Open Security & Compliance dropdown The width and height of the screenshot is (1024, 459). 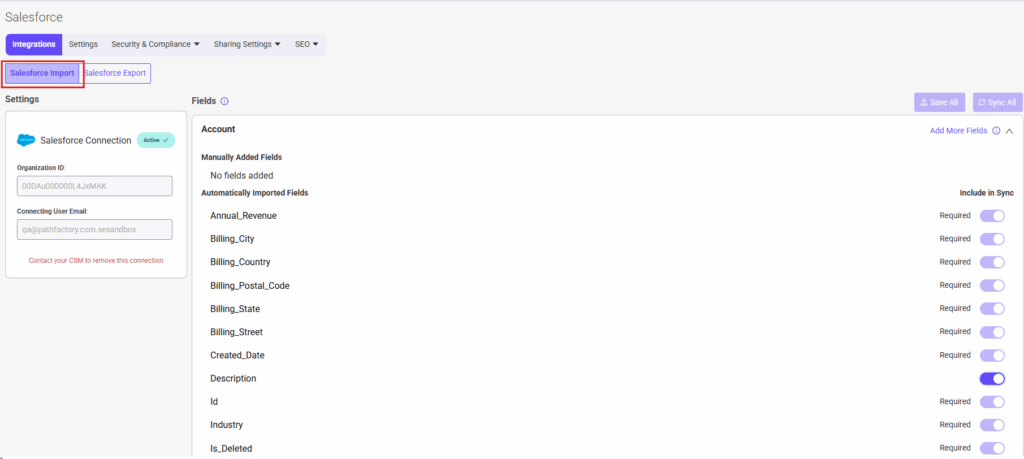[155, 44]
